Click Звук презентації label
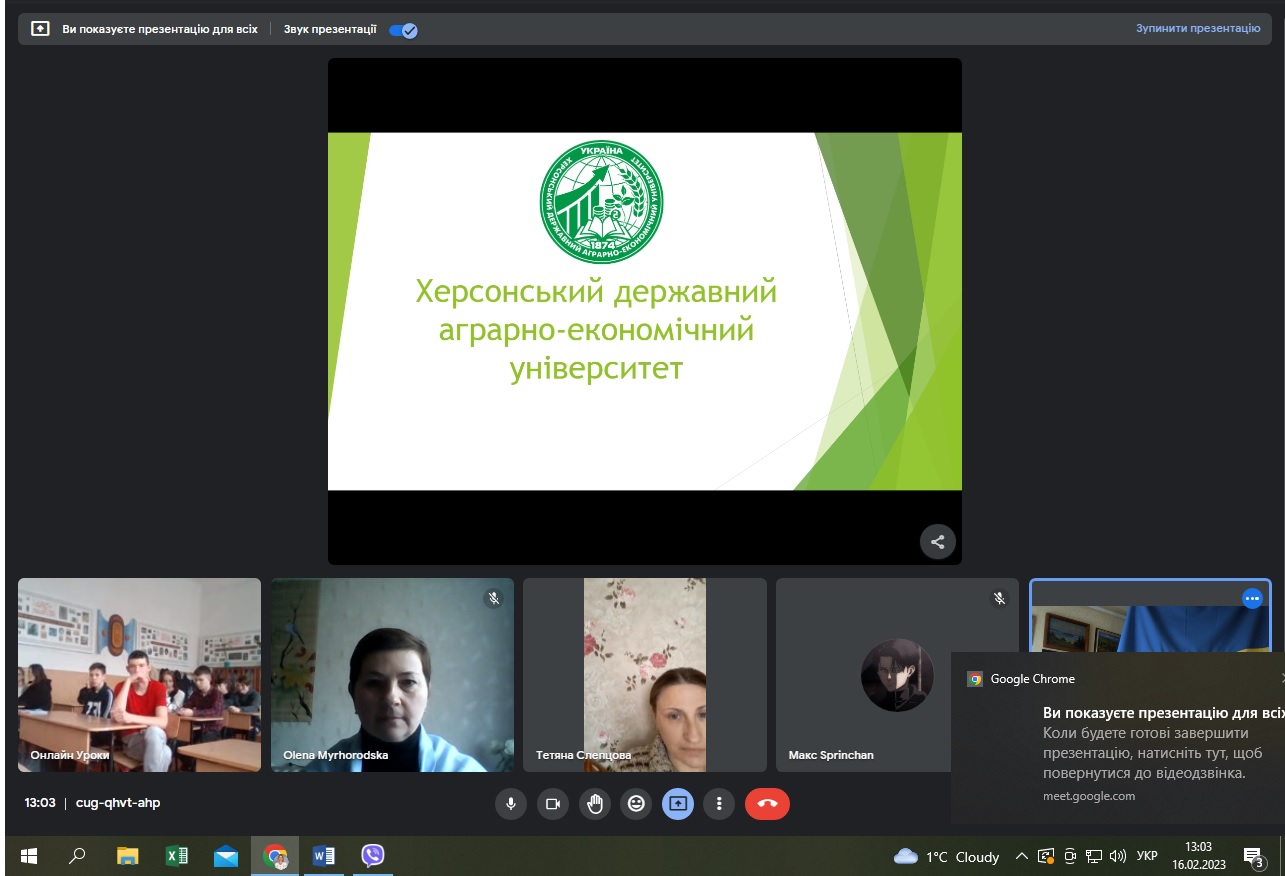The width and height of the screenshot is (1285, 876). (x=330, y=30)
